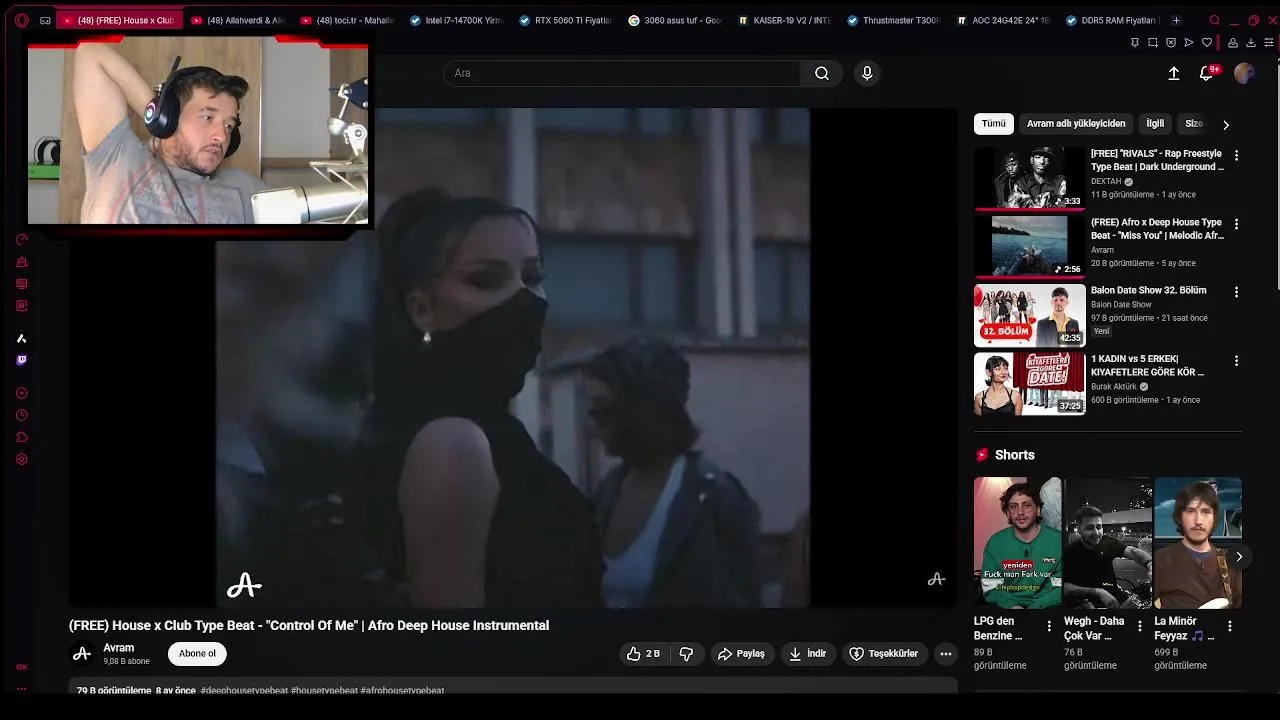This screenshot has height=720, width=1280.
Task: Open Afro x Deep House Miss You title
Action: pos(1157,229)
